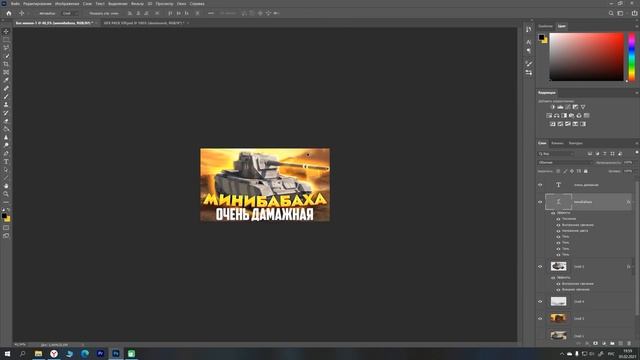Open the Файл menu

pyautogui.click(x=15, y=4)
